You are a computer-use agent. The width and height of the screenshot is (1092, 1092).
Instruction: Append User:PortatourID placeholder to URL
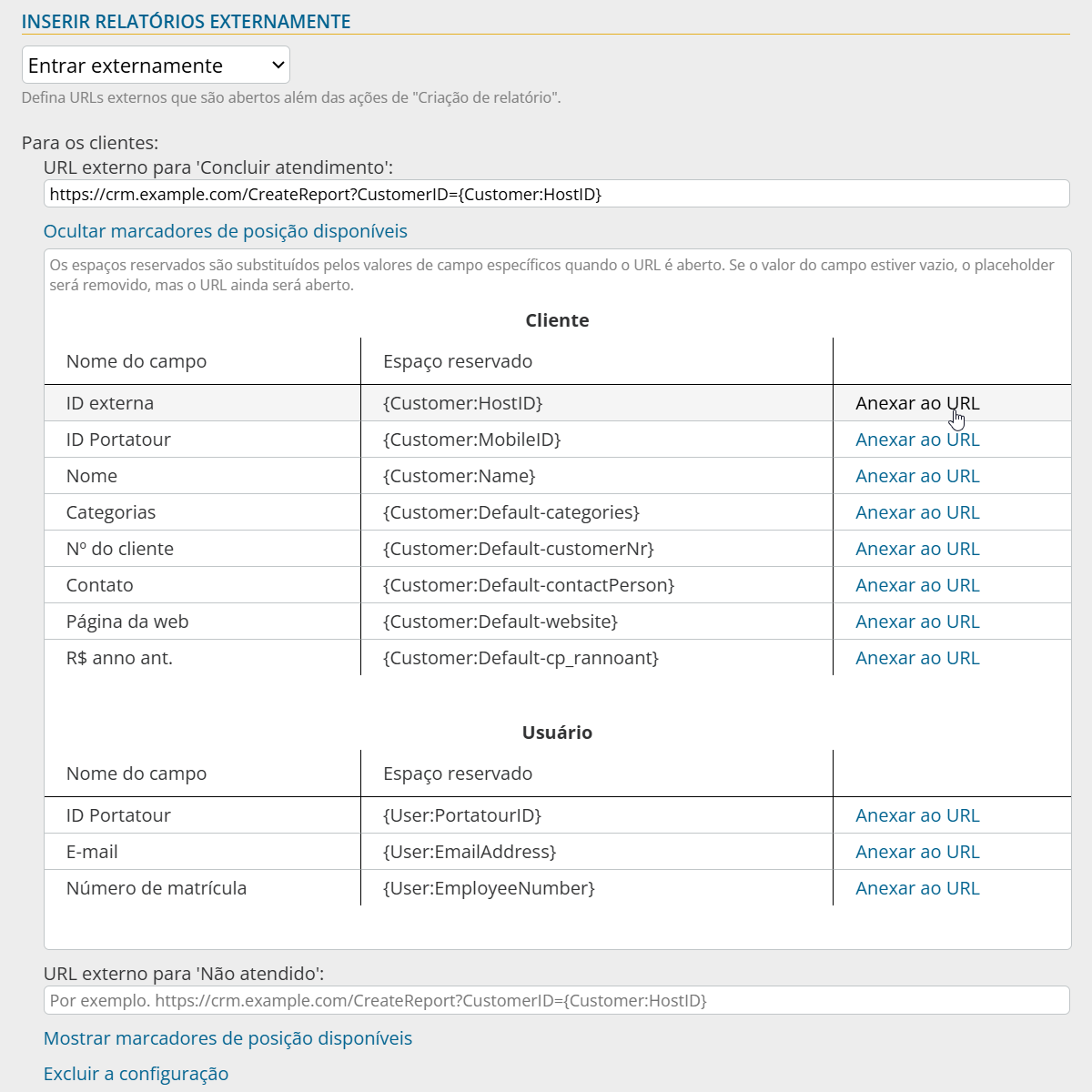tap(916, 815)
